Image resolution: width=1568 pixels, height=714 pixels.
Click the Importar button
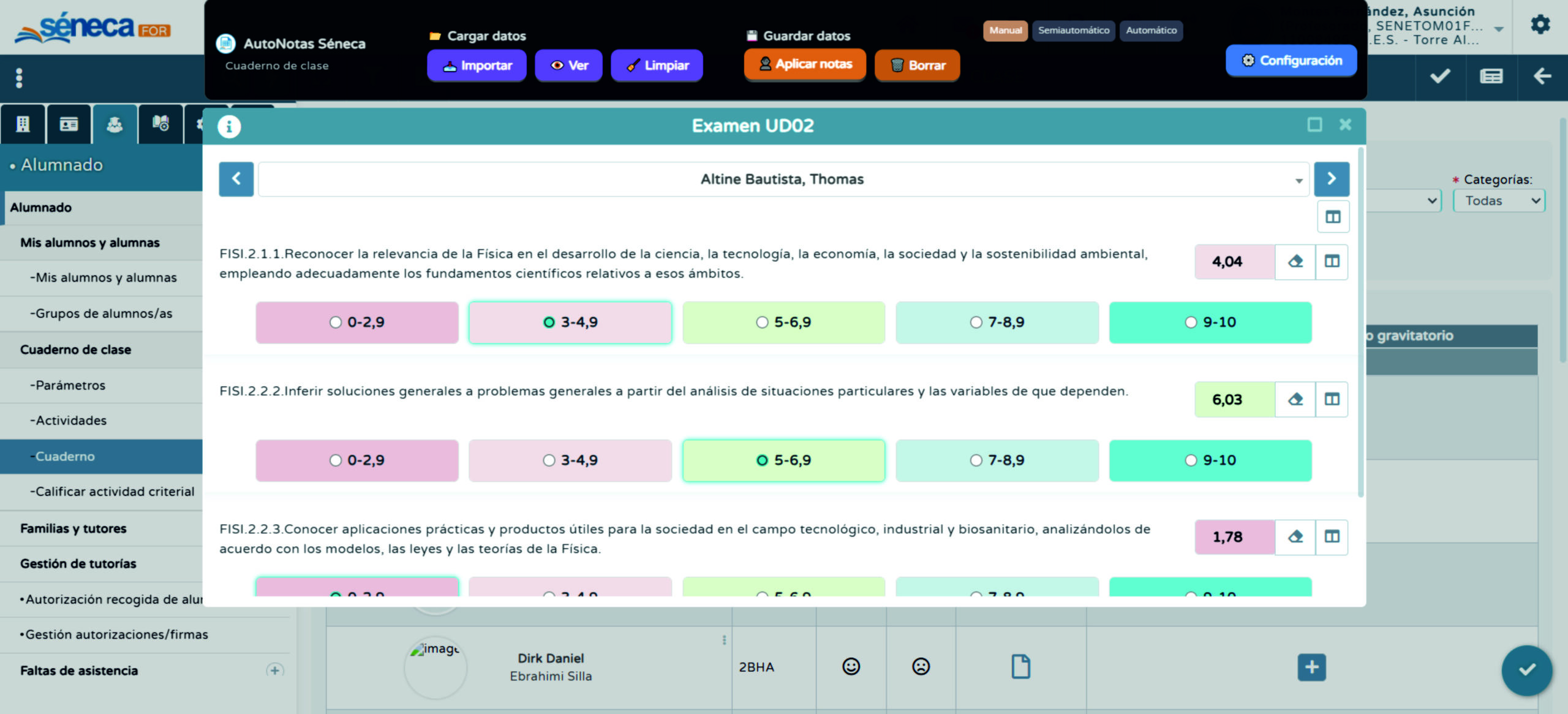coord(477,66)
